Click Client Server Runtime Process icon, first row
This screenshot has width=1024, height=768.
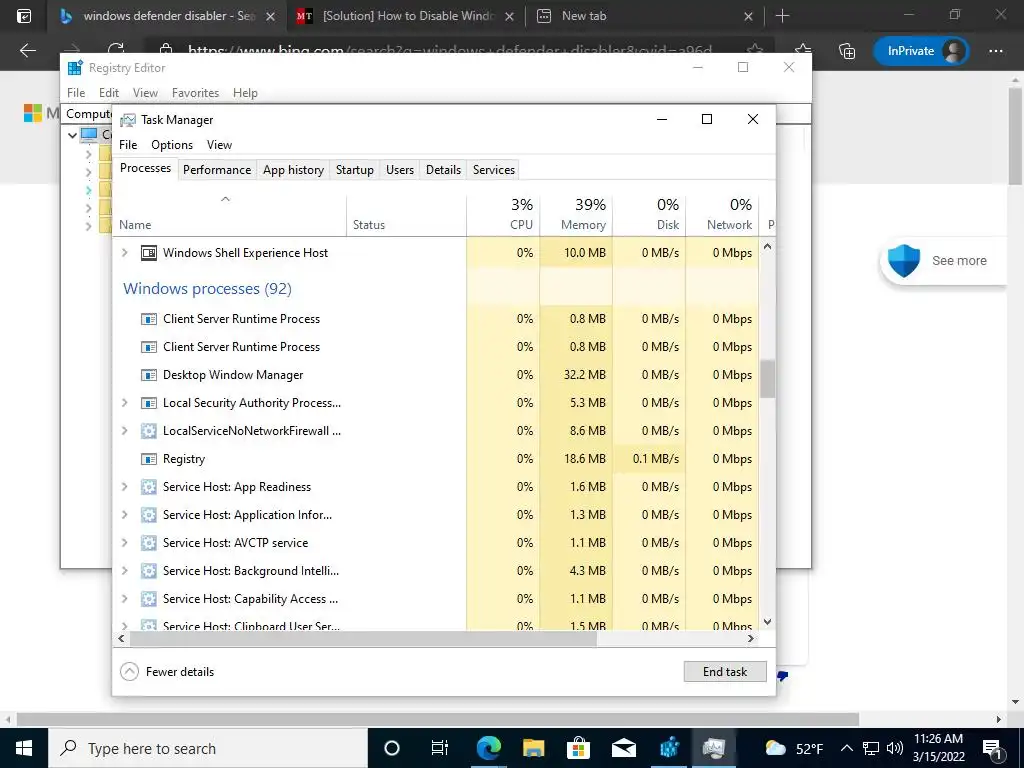(149, 319)
